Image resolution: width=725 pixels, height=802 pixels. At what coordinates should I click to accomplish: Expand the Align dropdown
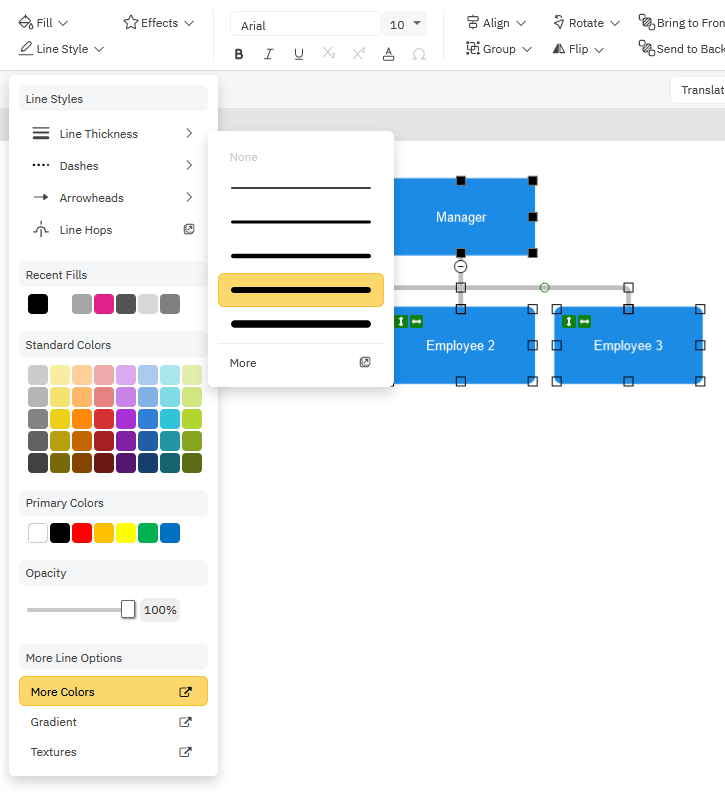(496, 23)
